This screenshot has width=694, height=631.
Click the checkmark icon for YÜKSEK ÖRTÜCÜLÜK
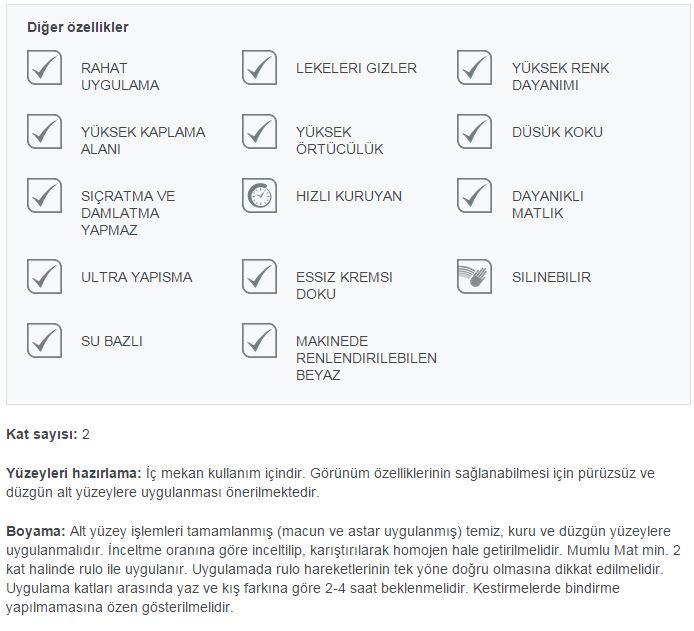[x=259, y=132]
